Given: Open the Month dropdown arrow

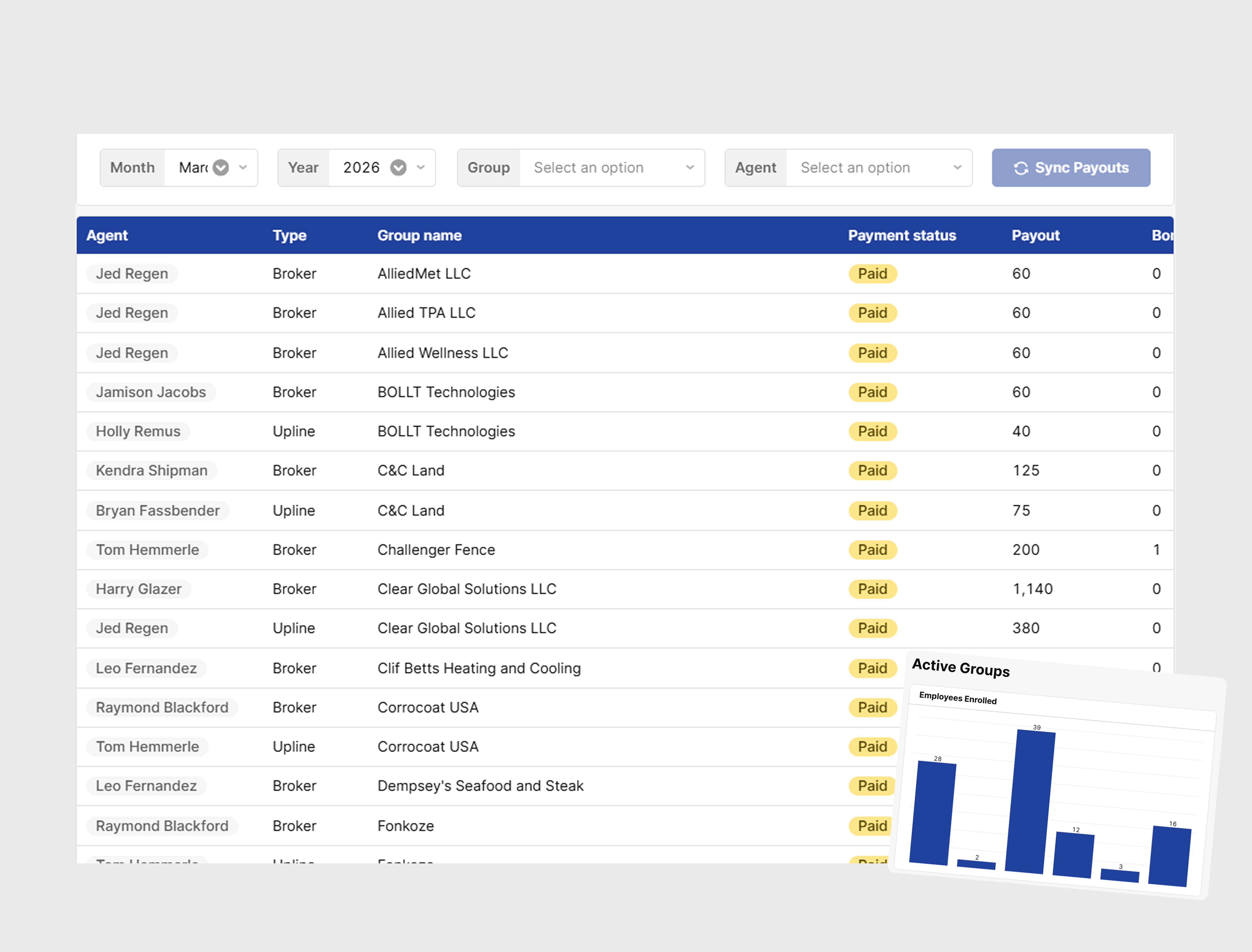Looking at the screenshot, I should click(243, 168).
